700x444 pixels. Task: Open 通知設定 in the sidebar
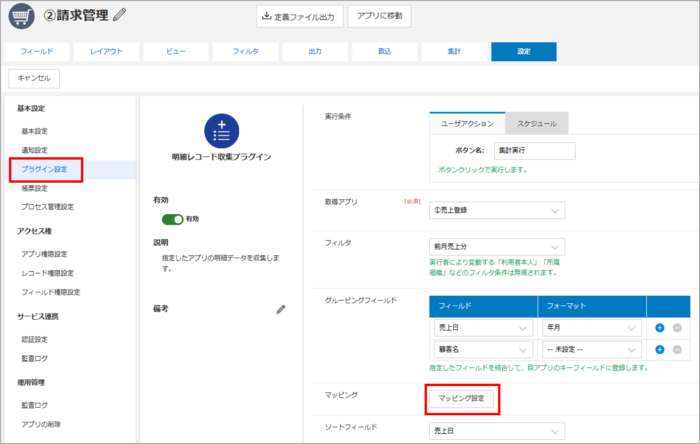coord(34,150)
